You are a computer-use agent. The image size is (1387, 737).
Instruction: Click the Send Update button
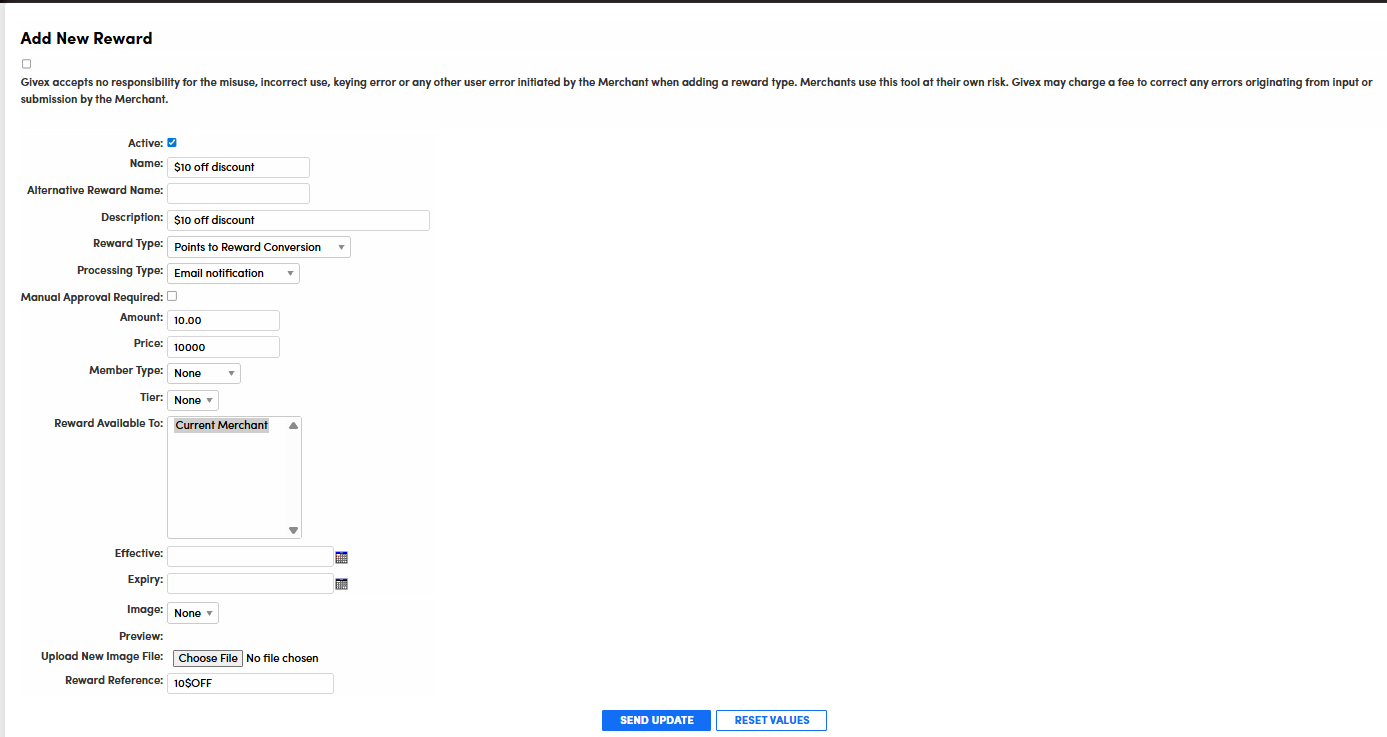click(x=656, y=720)
